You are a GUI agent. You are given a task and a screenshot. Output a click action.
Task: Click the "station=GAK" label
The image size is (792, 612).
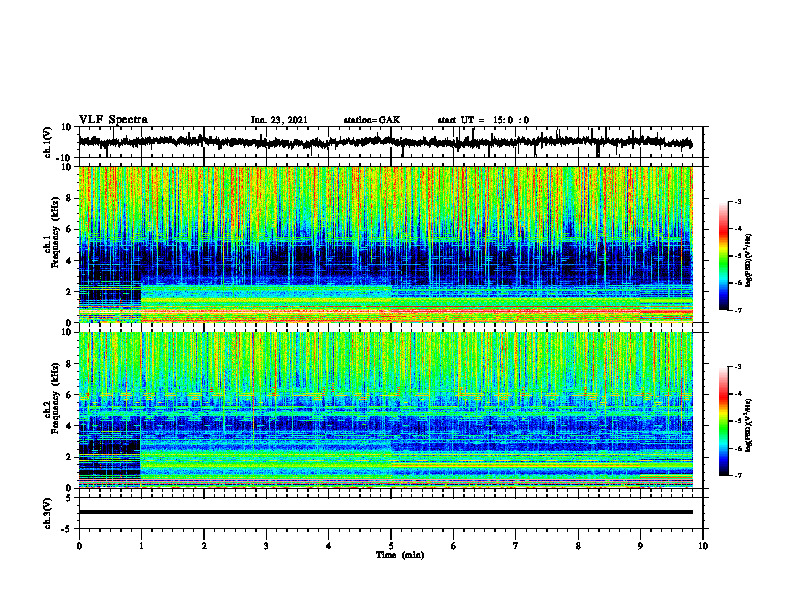(x=372, y=120)
